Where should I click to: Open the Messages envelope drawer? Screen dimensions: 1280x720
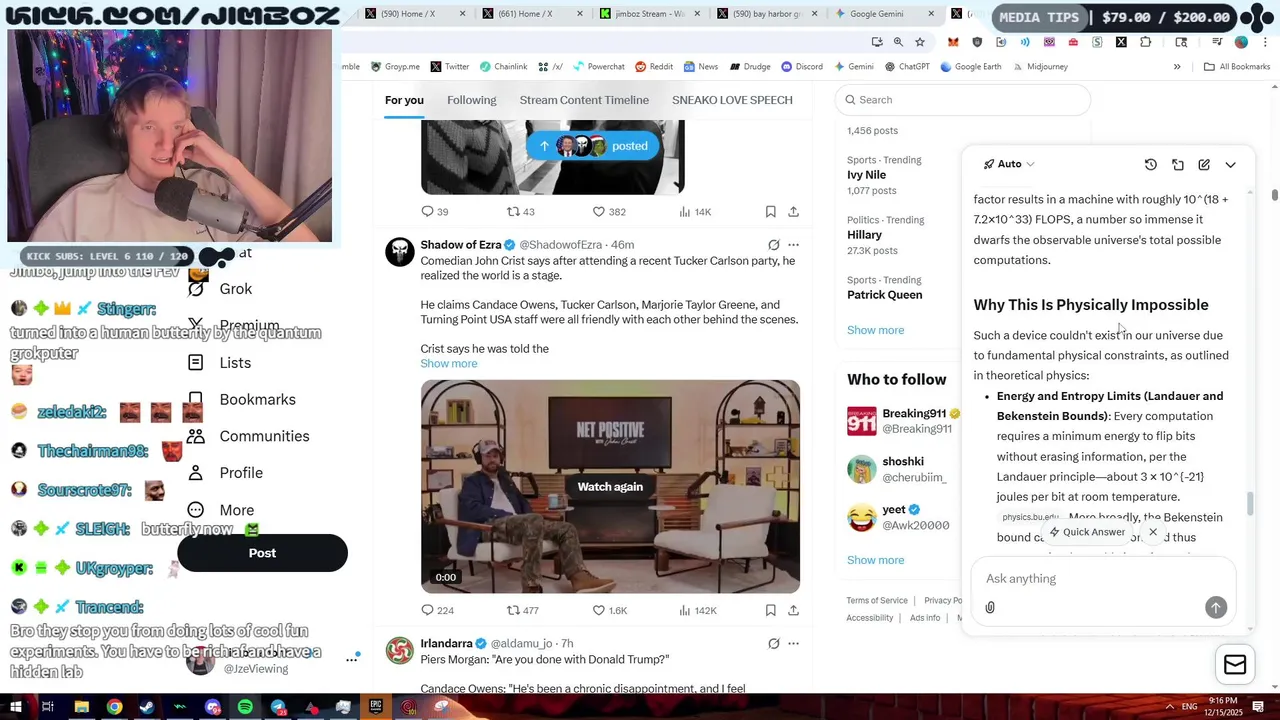[x=1235, y=665]
